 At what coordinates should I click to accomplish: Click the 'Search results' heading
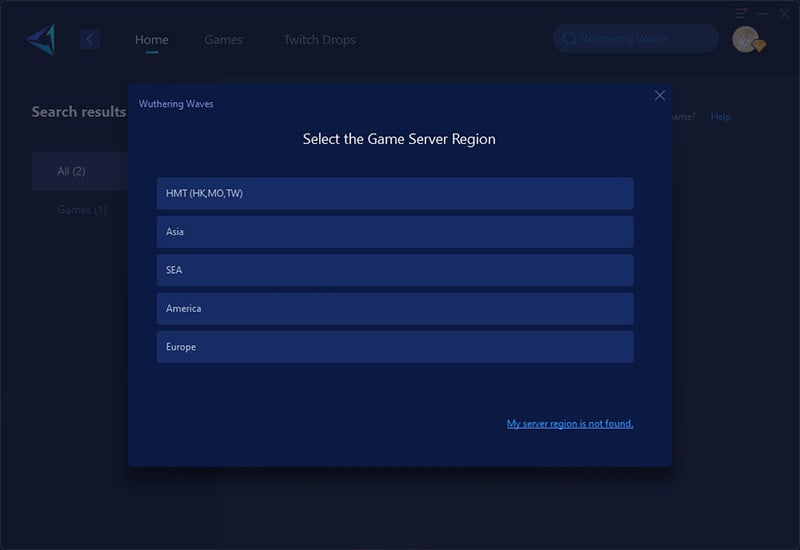point(79,112)
